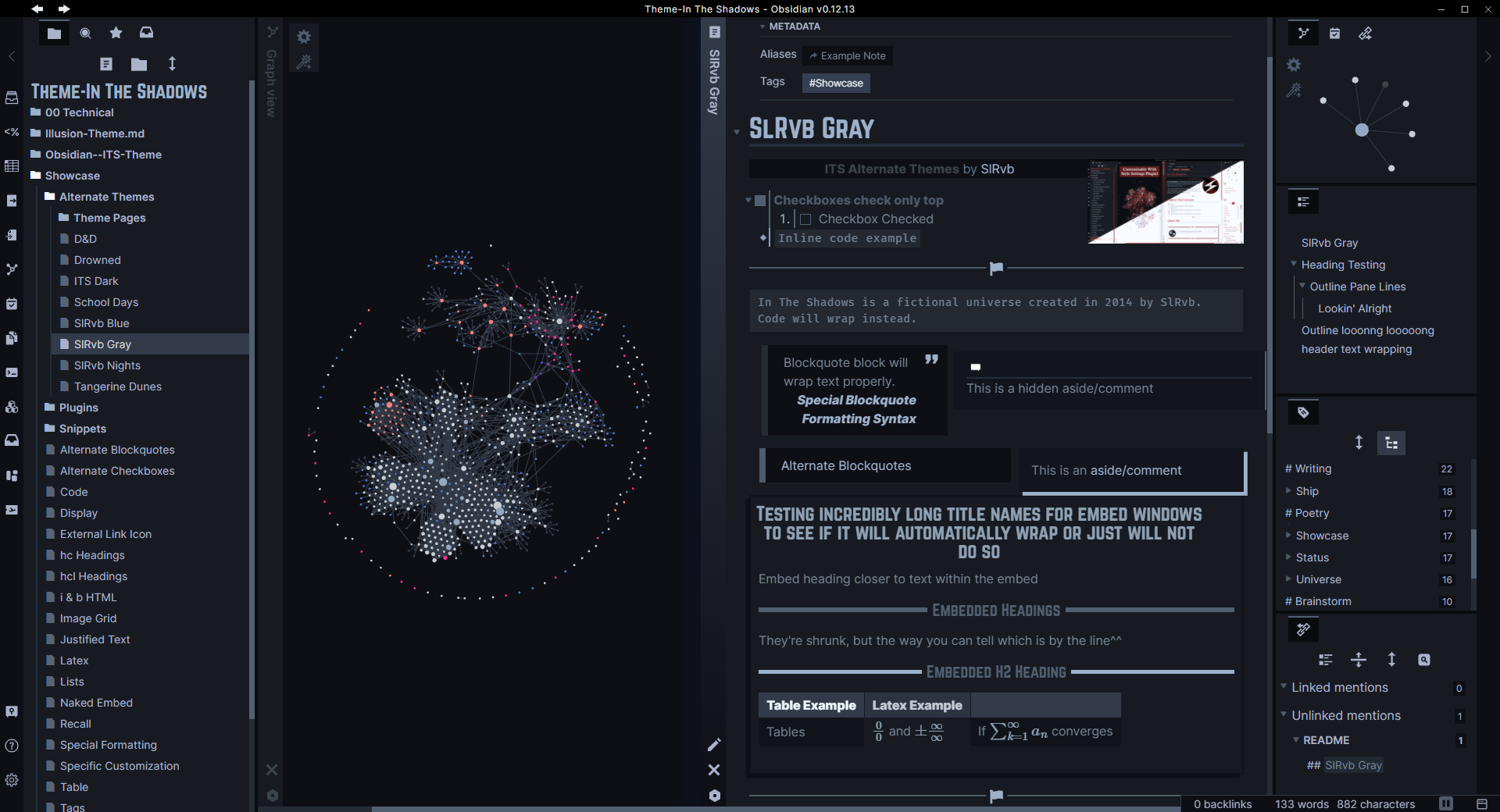Toggle the Checkbox Checked checkbox
The image size is (1500, 812).
click(805, 219)
